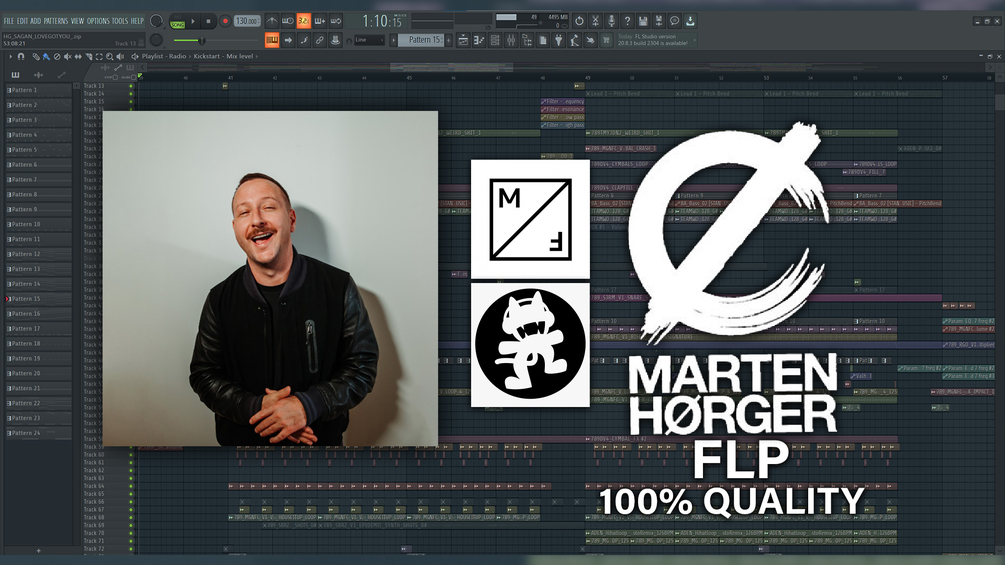Open the VIEW menu
This screenshot has height=565, width=1005.
click(x=78, y=21)
